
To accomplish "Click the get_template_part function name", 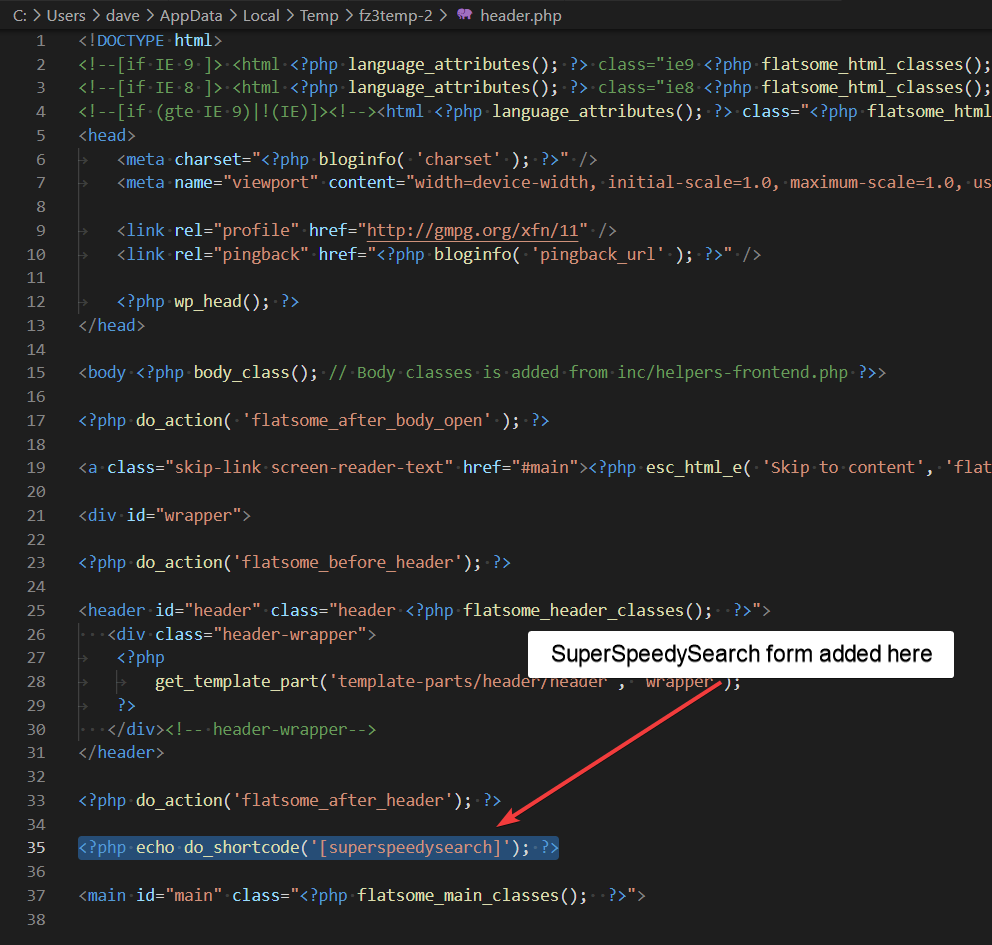I will 237,681.
